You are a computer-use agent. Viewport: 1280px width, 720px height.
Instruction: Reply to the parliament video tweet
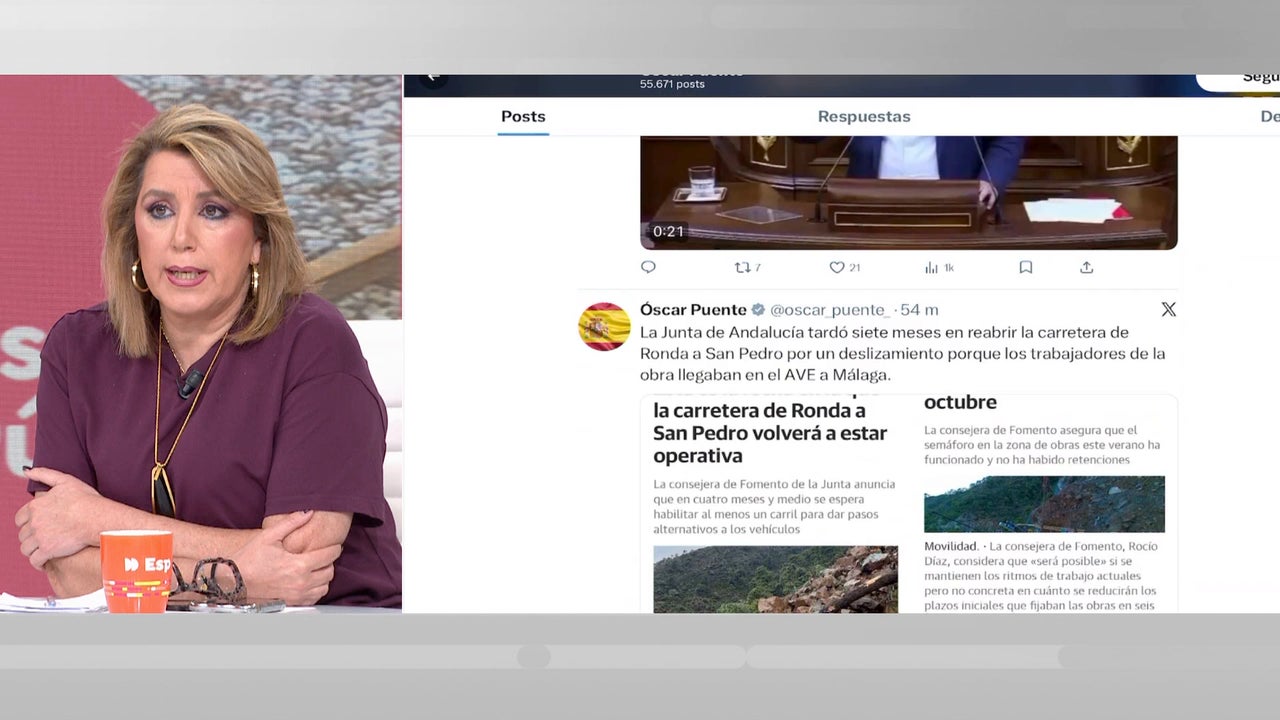point(648,267)
